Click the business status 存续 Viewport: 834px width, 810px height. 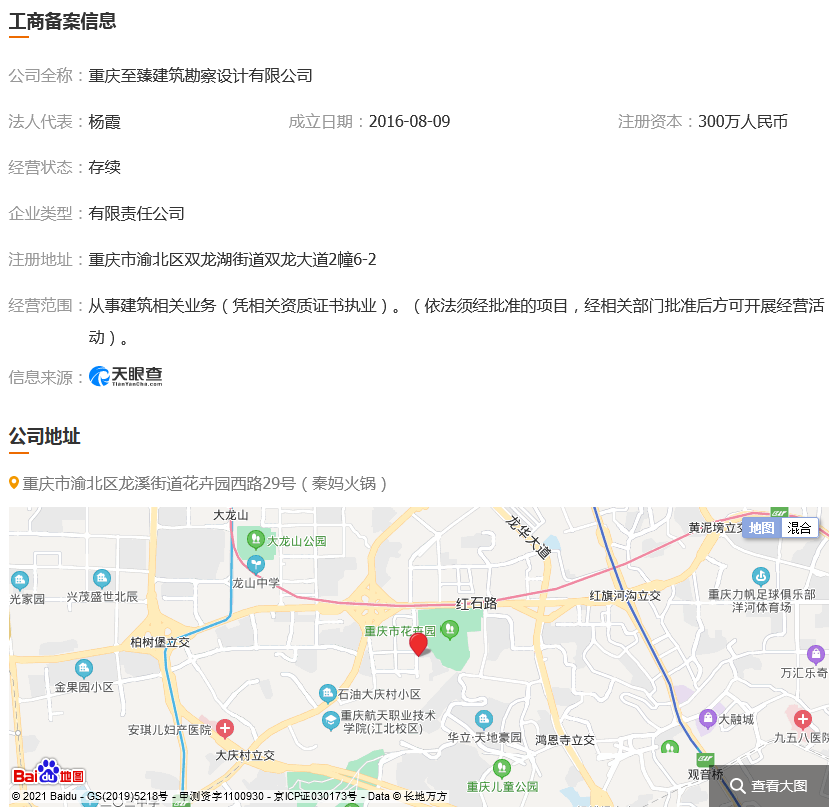pyautogui.click(x=104, y=168)
